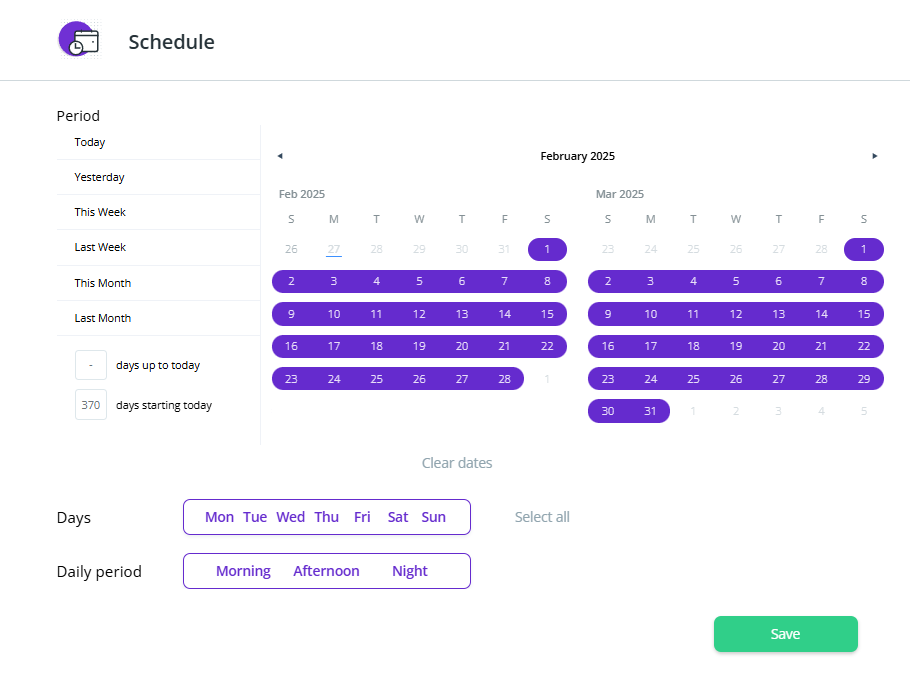Focus the days up to today field
The width and height of the screenshot is (910, 676).
(x=91, y=365)
